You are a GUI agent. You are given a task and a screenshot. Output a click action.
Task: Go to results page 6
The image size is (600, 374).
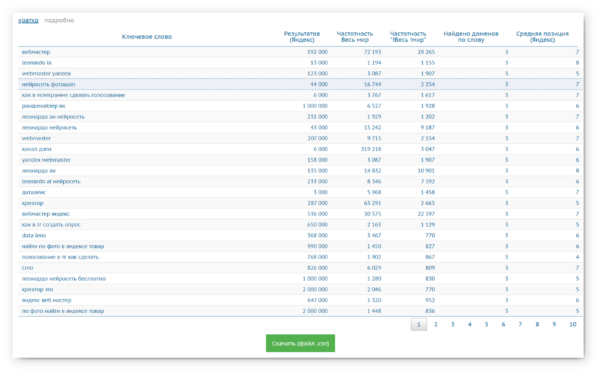coord(503,324)
